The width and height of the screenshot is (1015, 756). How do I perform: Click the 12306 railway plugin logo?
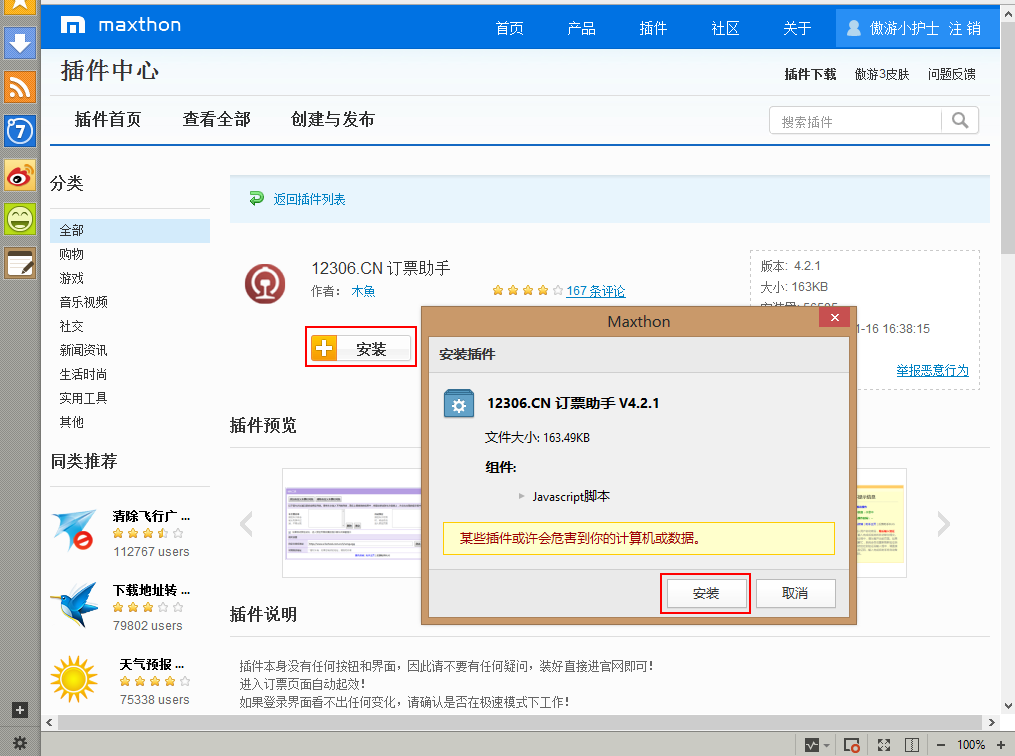tap(265, 284)
